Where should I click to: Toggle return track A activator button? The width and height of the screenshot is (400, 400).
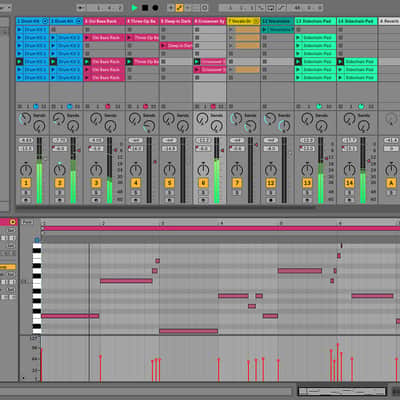[x=391, y=183]
